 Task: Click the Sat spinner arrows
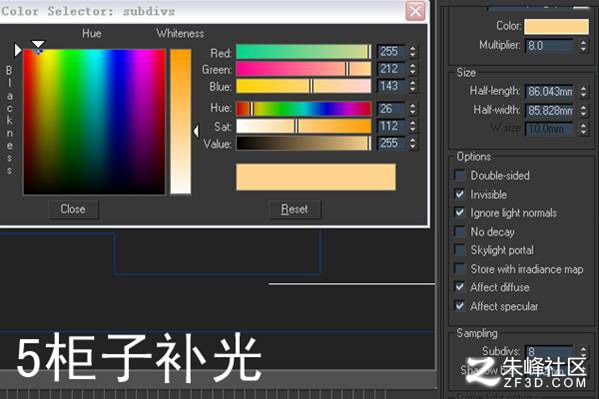point(413,126)
